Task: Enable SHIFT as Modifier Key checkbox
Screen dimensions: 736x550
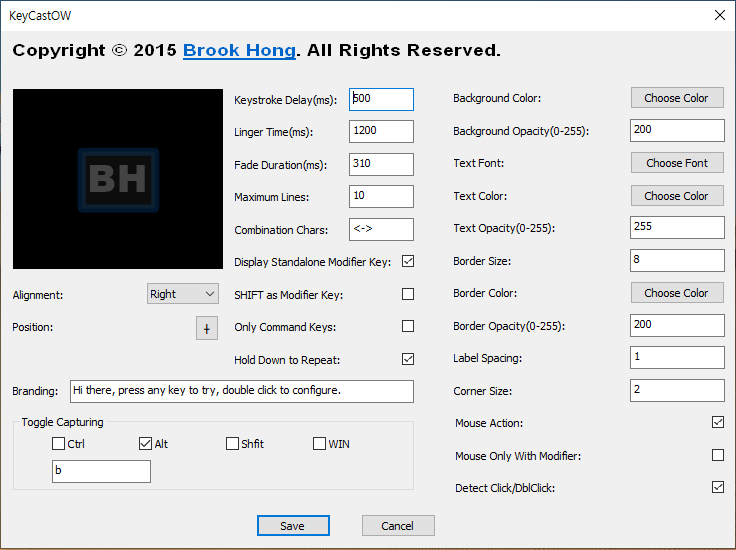Action: [x=408, y=294]
